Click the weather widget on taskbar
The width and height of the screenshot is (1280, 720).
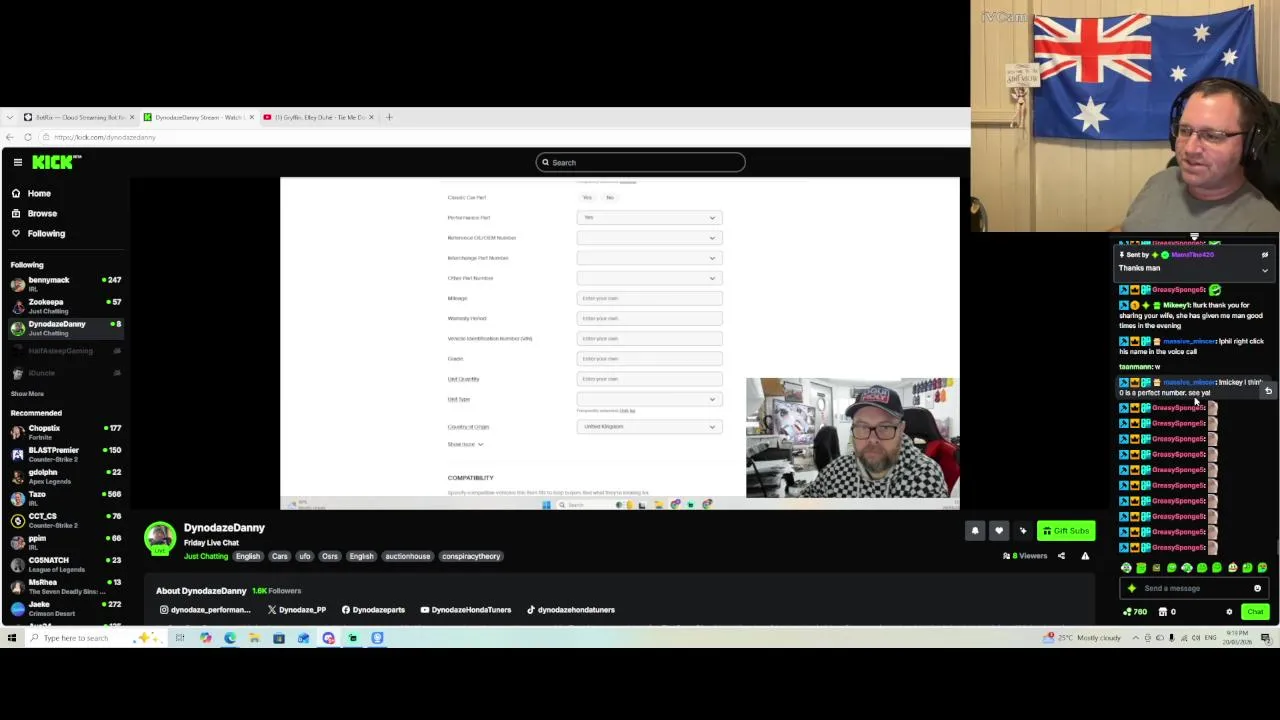tap(1082, 638)
